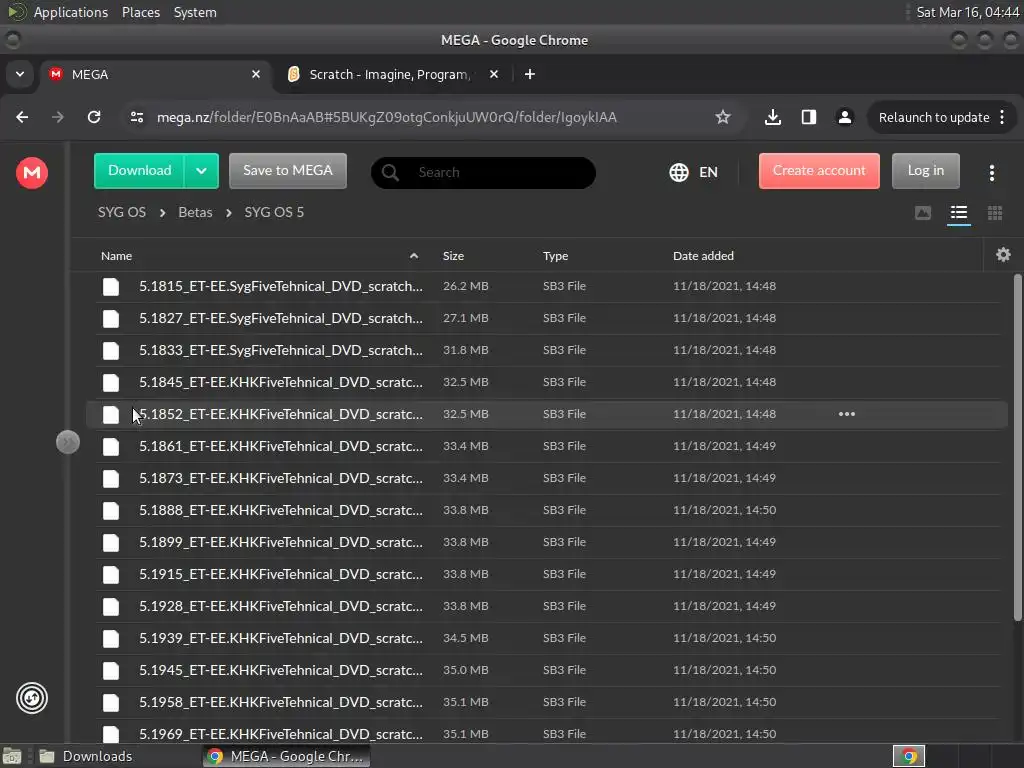Click file icon of 5.1861 row
Image resolution: width=1024 pixels, height=768 pixels.
pyautogui.click(x=111, y=447)
